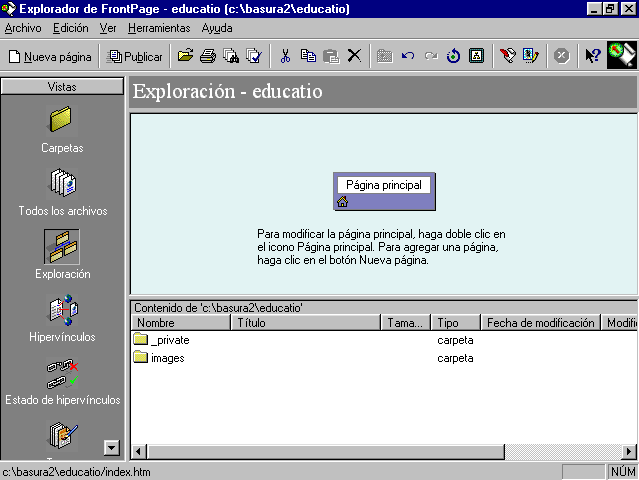Click the rotate icon in toolbar

click(453, 56)
